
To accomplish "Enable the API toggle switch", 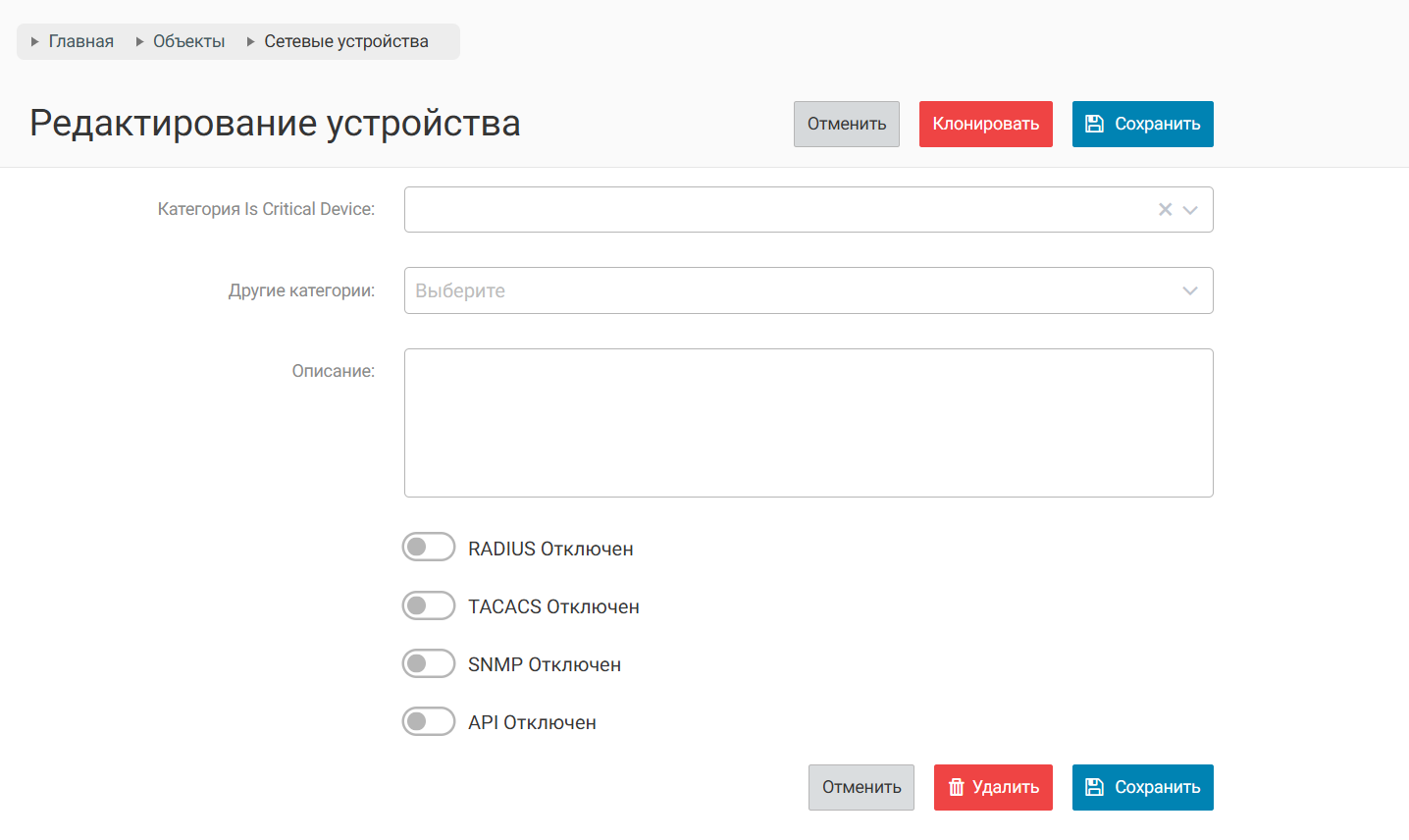I will 429,721.
